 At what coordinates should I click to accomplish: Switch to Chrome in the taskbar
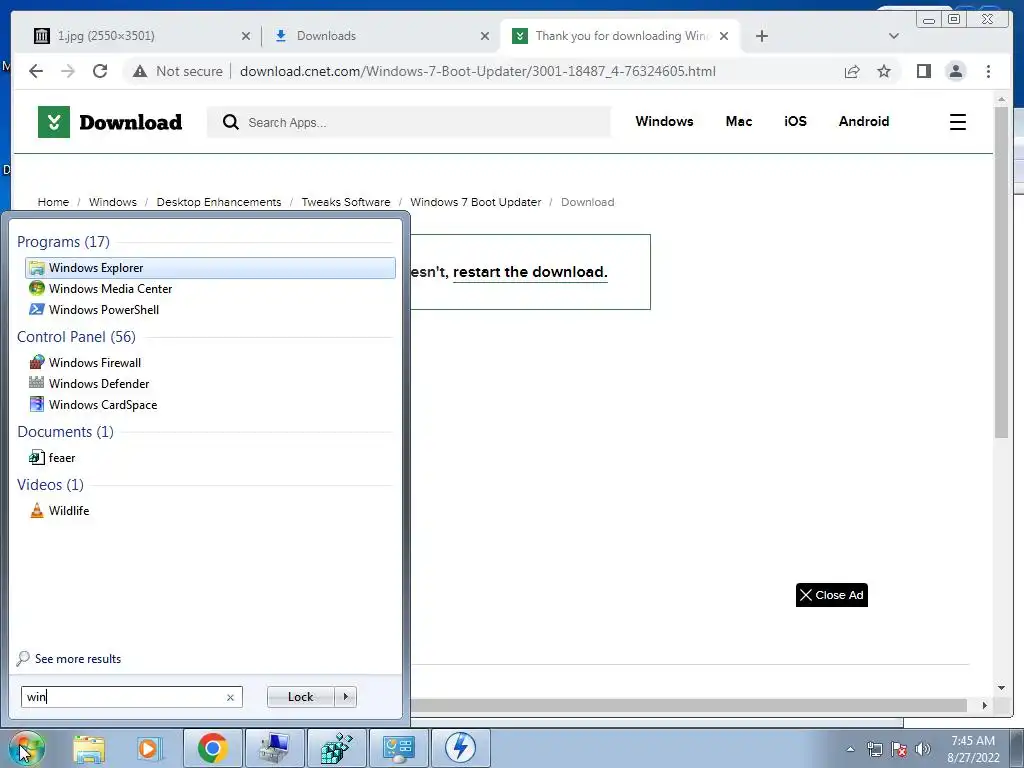coord(212,748)
